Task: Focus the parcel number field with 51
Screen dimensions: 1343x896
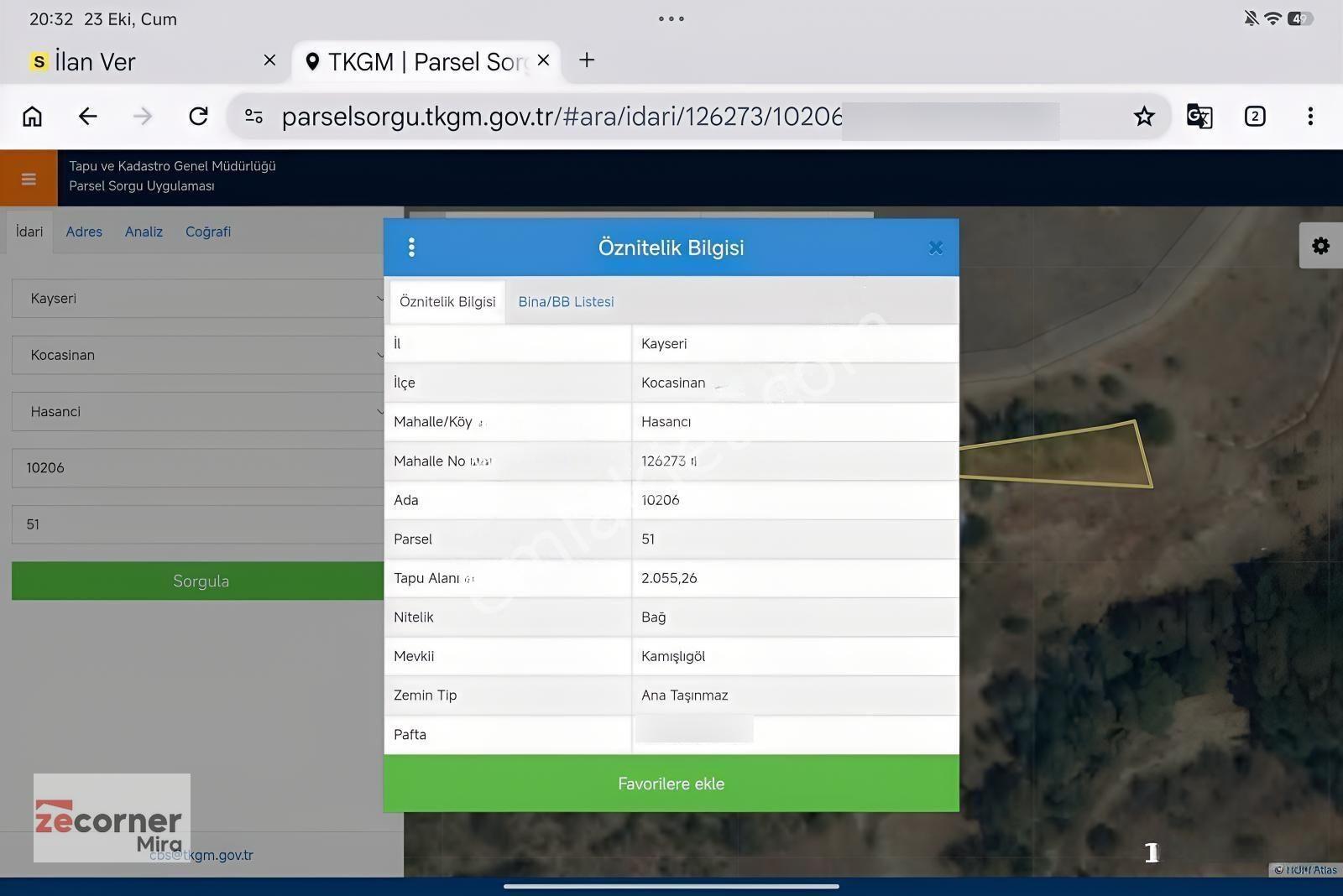Action: [198, 524]
